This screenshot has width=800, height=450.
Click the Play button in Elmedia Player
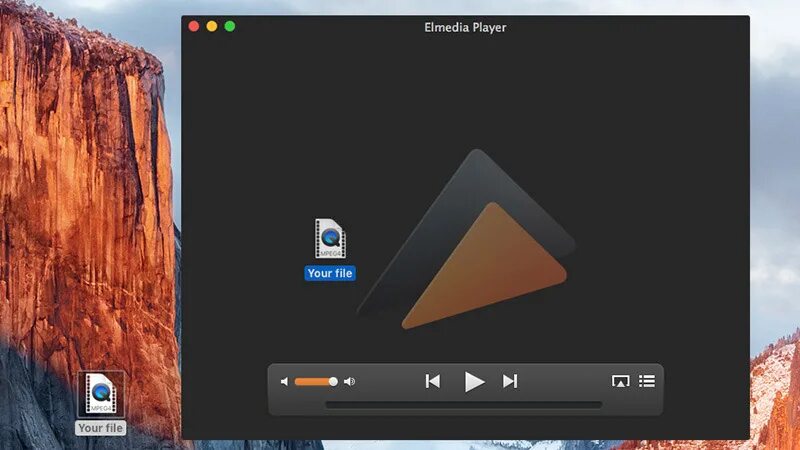pyautogui.click(x=474, y=382)
